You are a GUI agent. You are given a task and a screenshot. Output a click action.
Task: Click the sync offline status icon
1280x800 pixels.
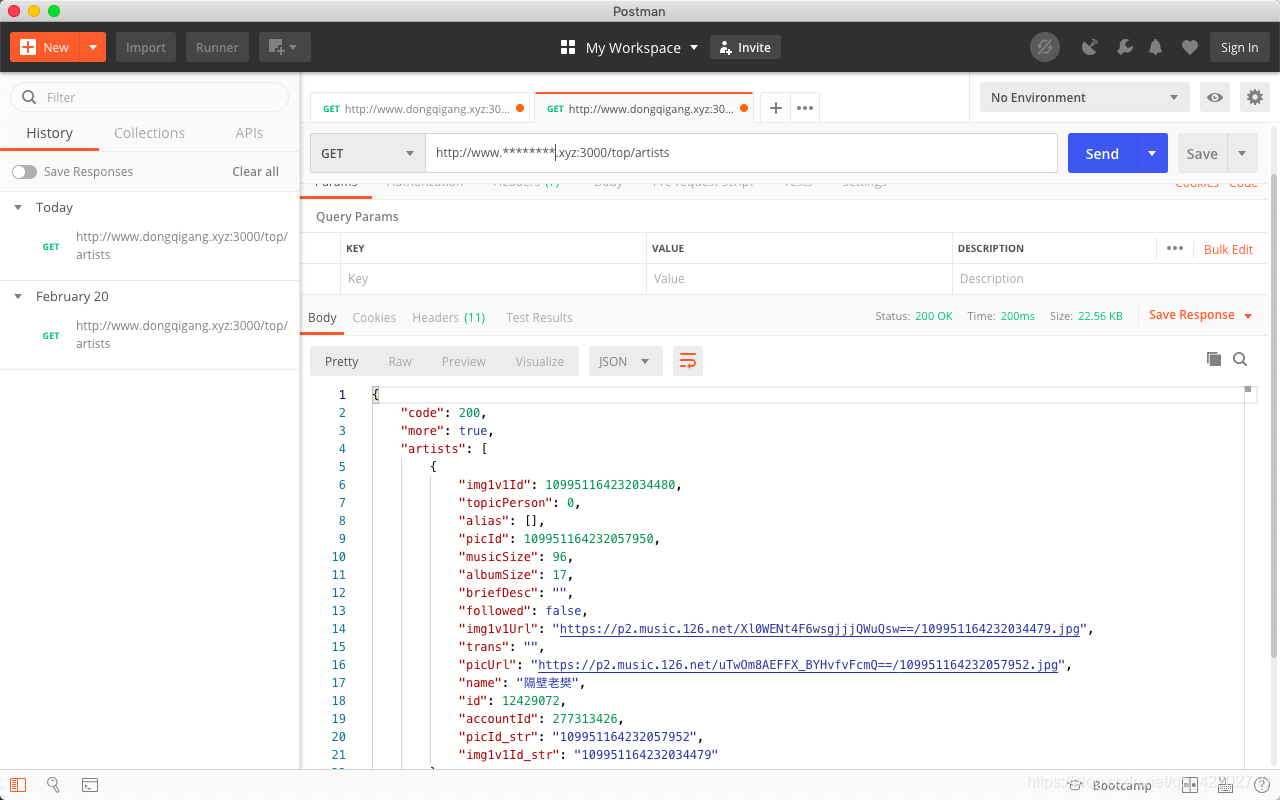1045,47
